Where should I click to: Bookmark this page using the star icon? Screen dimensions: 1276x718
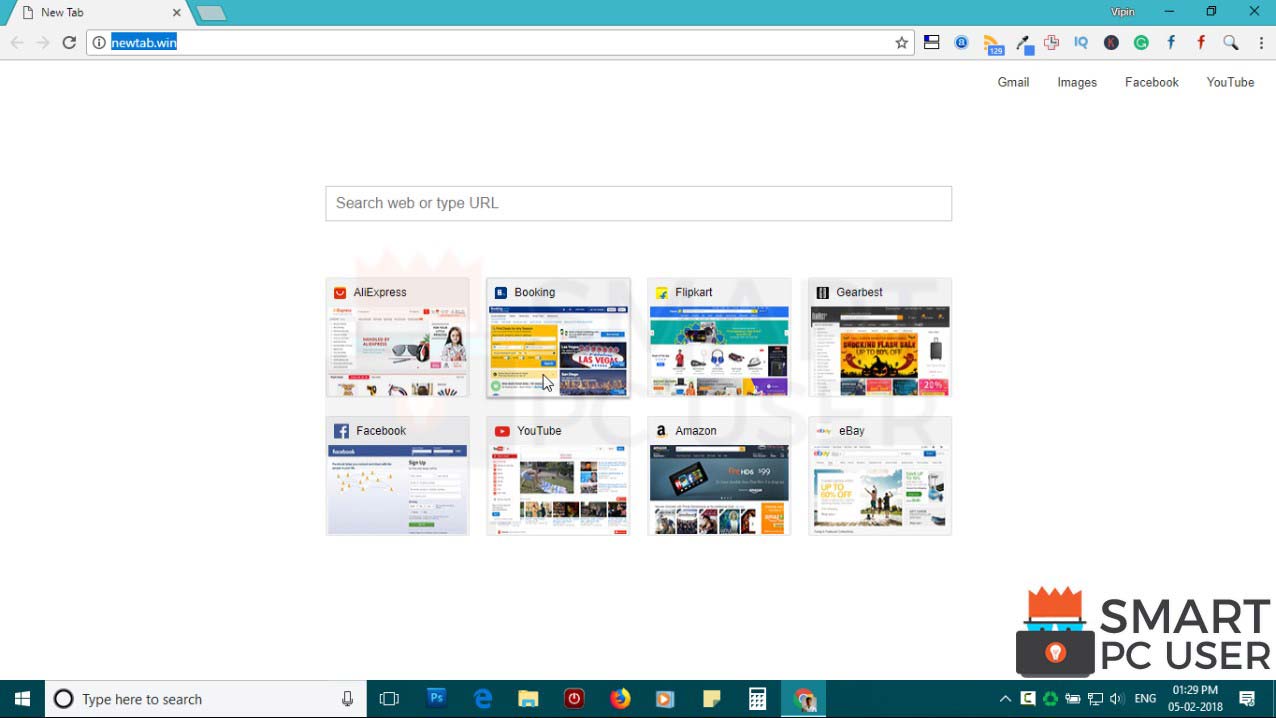pyautogui.click(x=900, y=42)
